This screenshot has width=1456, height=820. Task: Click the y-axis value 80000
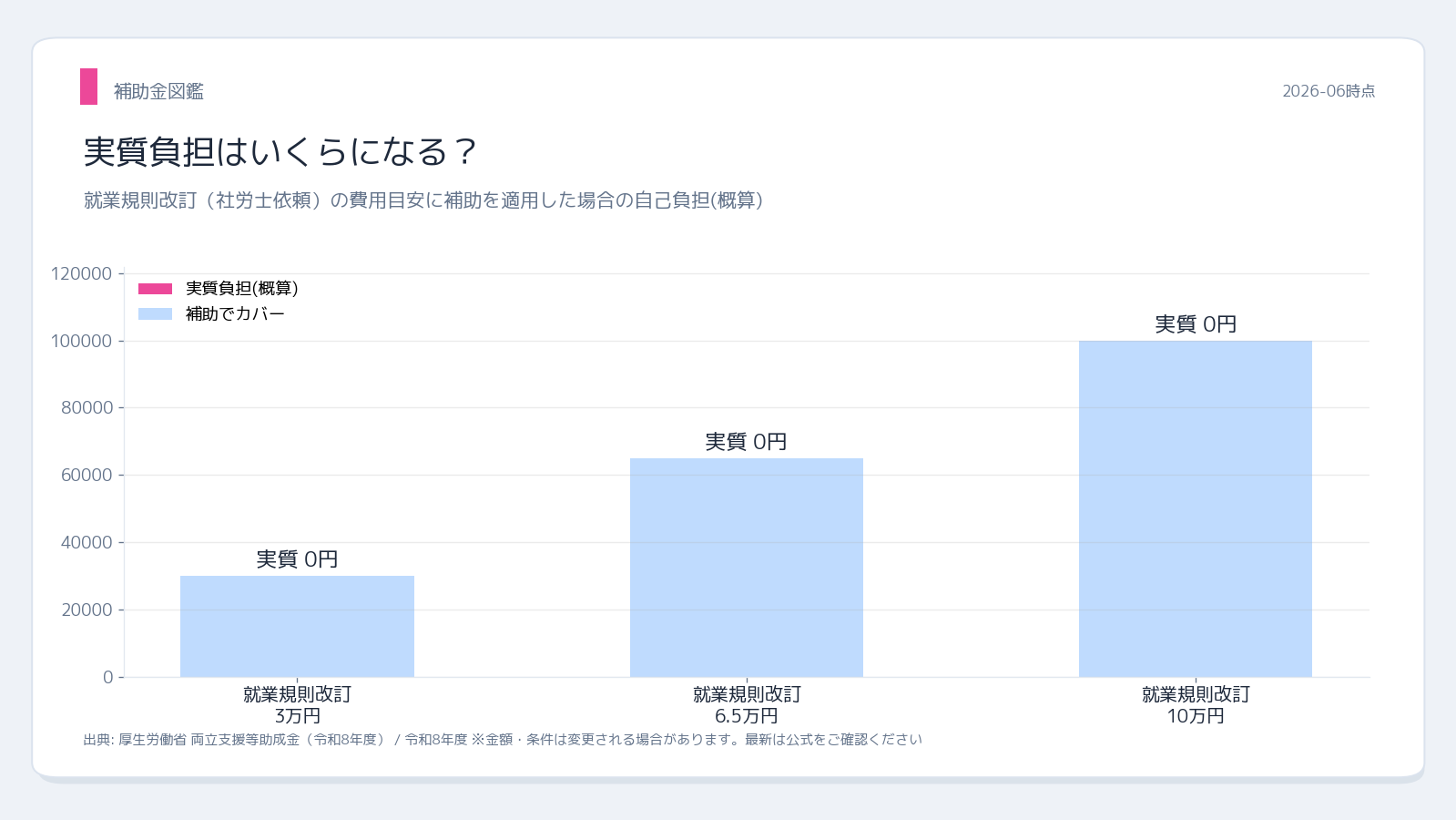click(x=87, y=408)
